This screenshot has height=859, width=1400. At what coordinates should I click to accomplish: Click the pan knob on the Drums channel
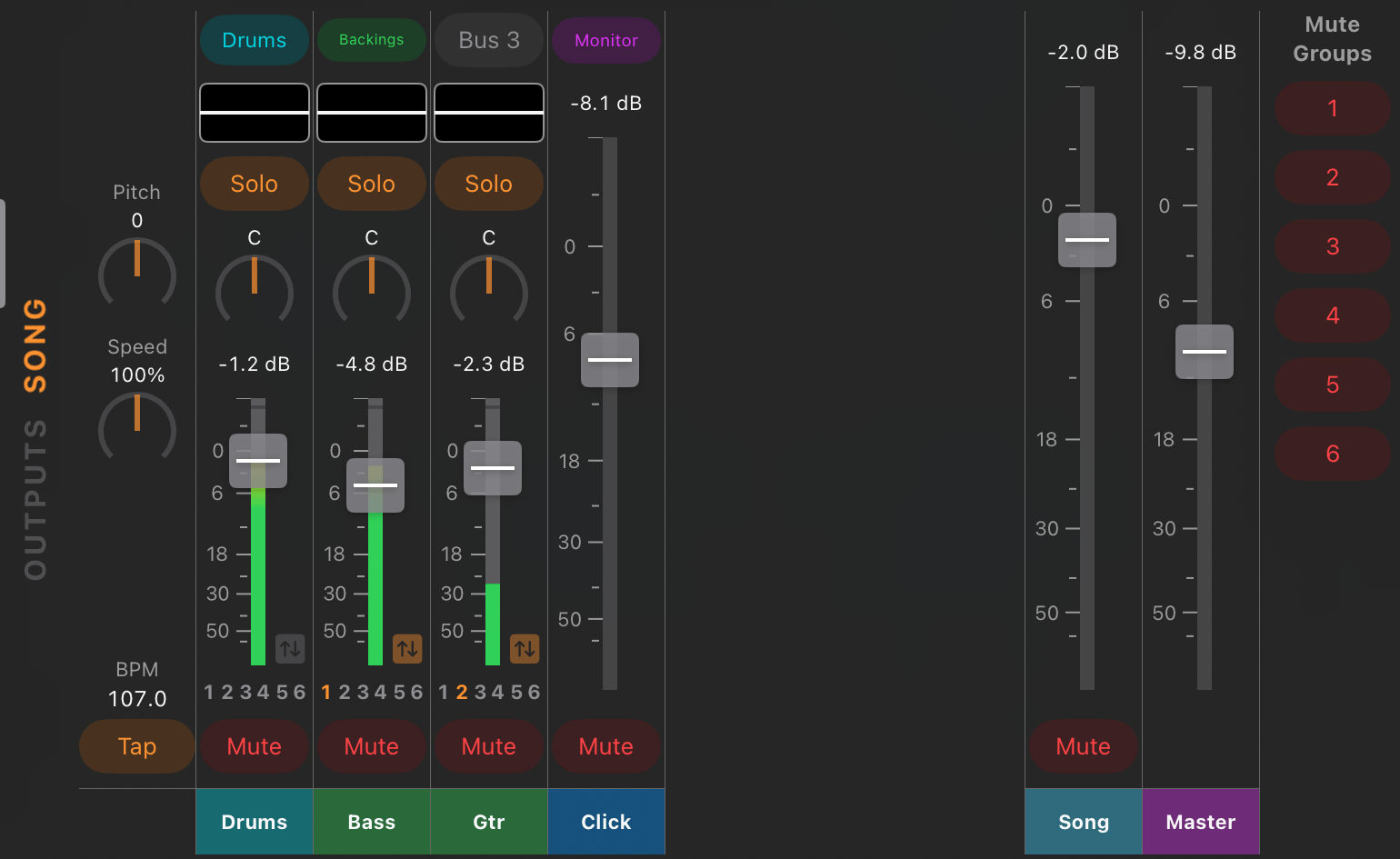[254, 293]
